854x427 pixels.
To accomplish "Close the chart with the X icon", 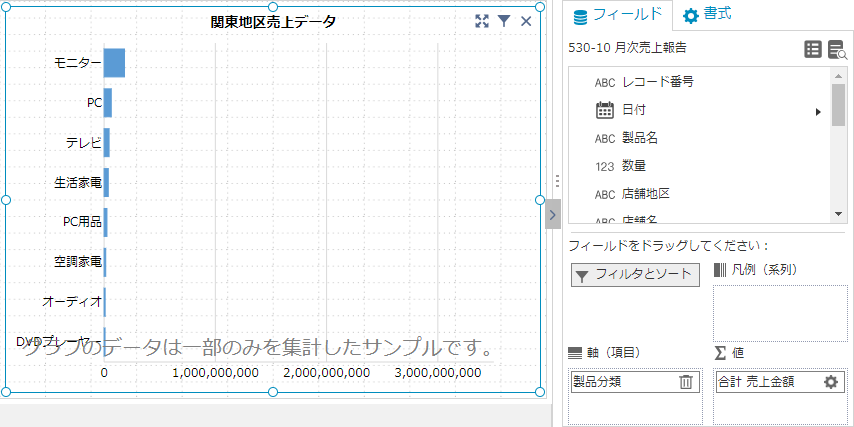I will pyautogui.click(x=526, y=21).
